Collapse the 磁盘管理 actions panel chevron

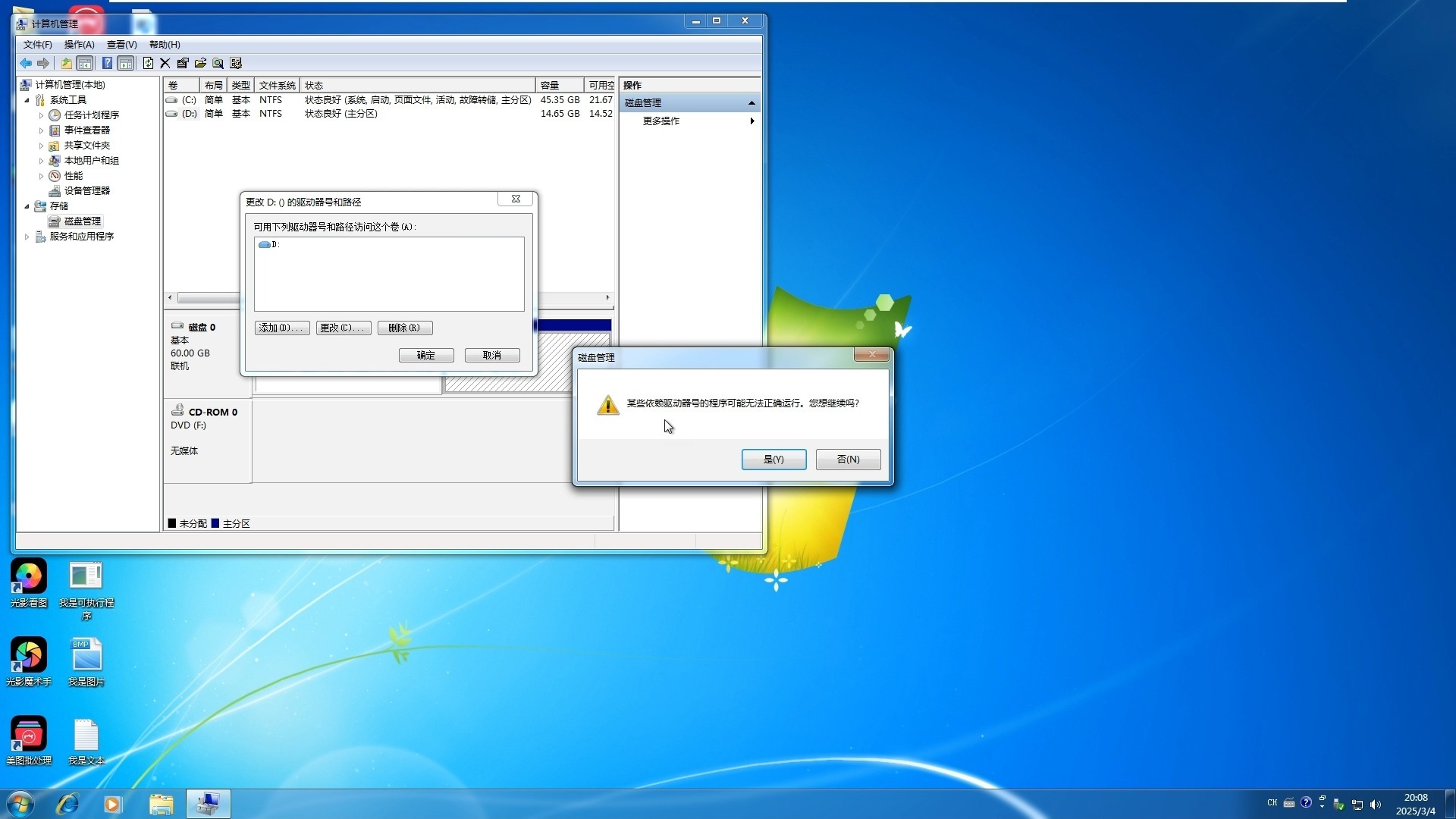pyautogui.click(x=751, y=102)
